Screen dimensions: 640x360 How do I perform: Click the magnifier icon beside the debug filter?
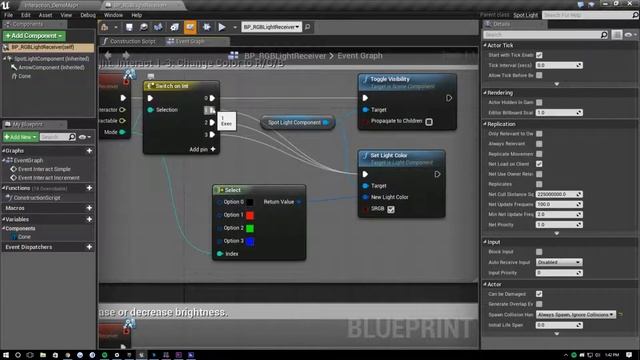pyautogui.click(x=307, y=27)
